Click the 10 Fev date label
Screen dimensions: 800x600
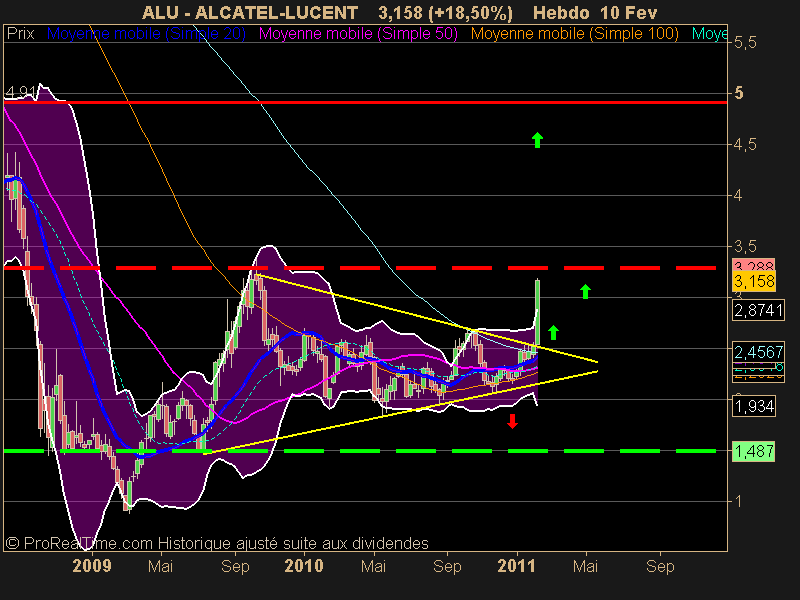[x=629, y=12]
